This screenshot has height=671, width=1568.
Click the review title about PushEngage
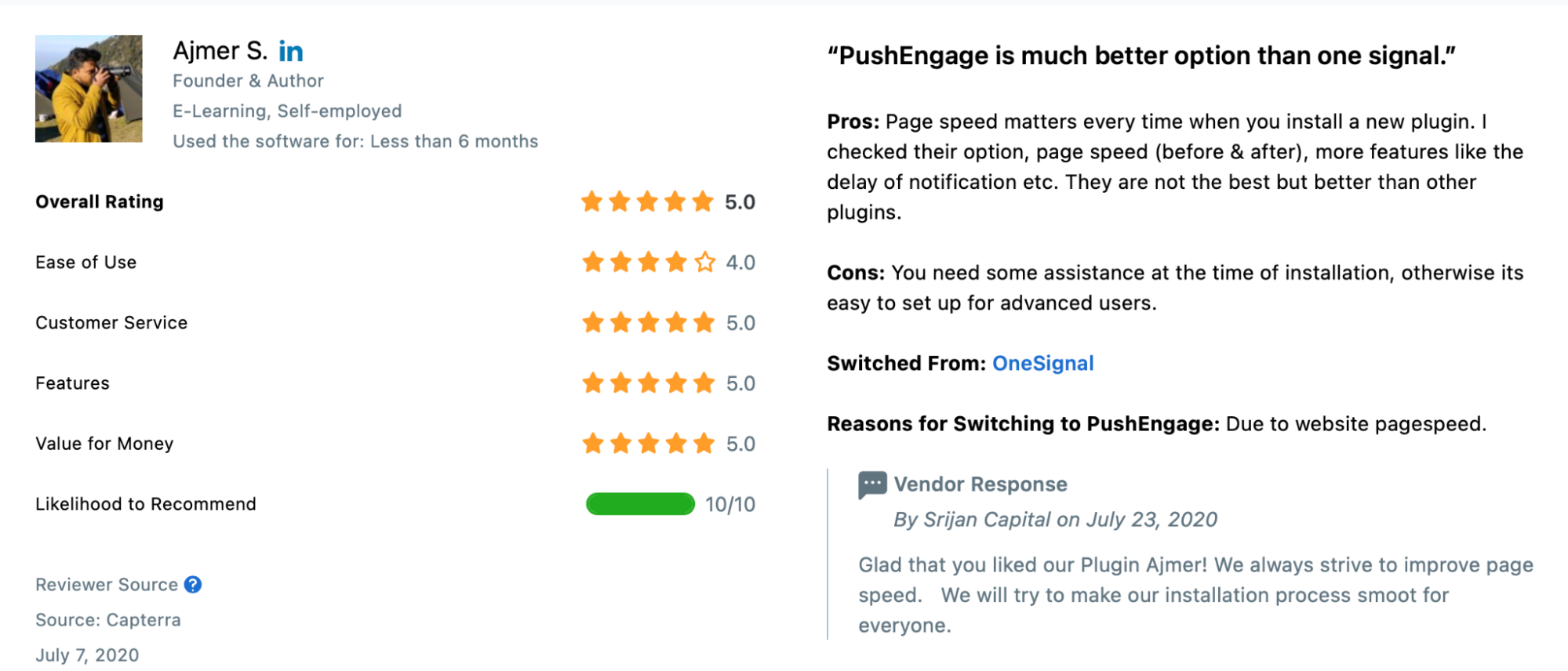1141,56
